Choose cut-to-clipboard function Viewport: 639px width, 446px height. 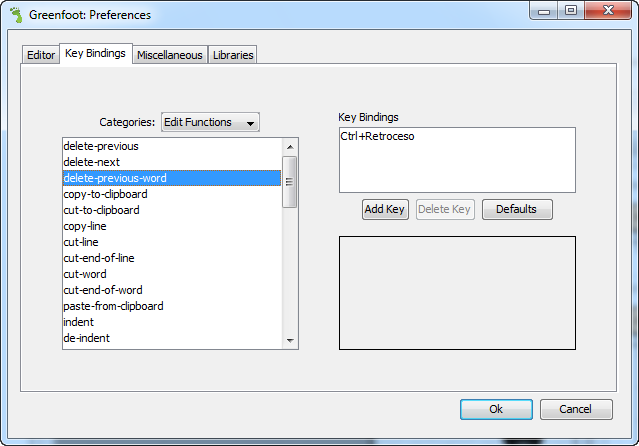pos(172,210)
